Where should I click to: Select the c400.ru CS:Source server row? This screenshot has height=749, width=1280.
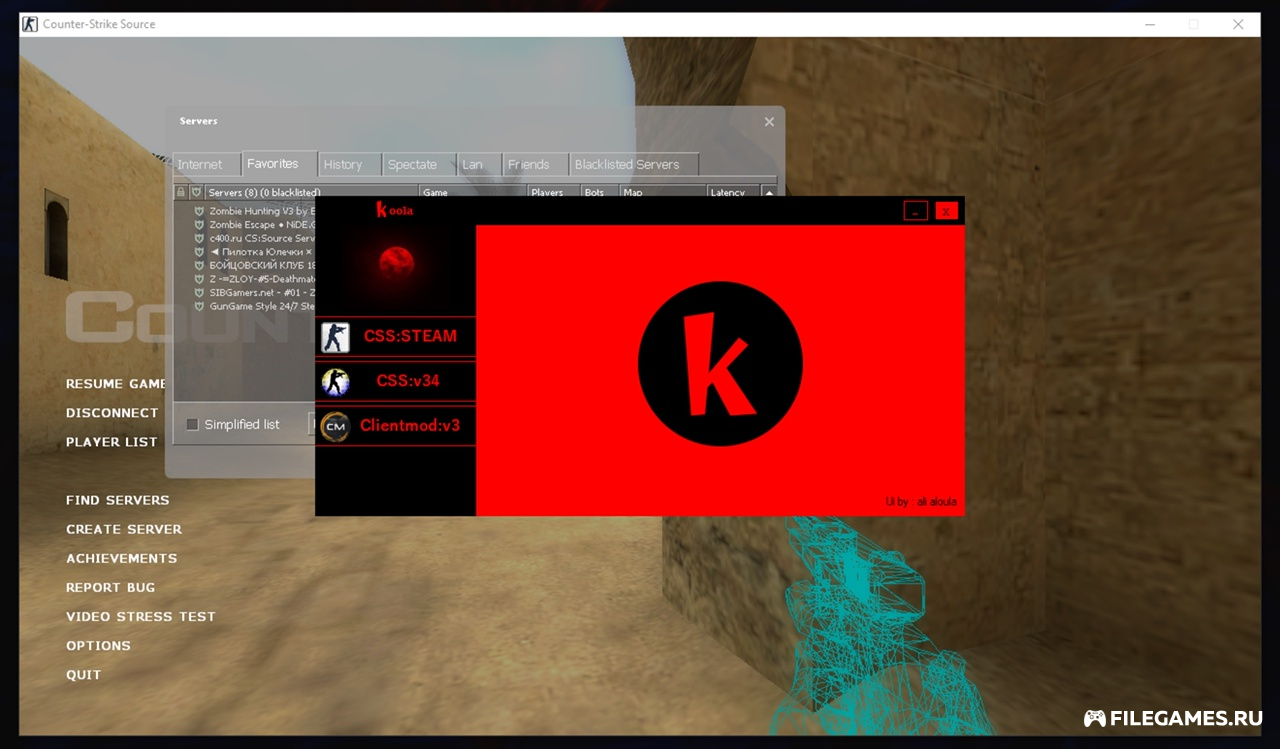click(x=246, y=238)
